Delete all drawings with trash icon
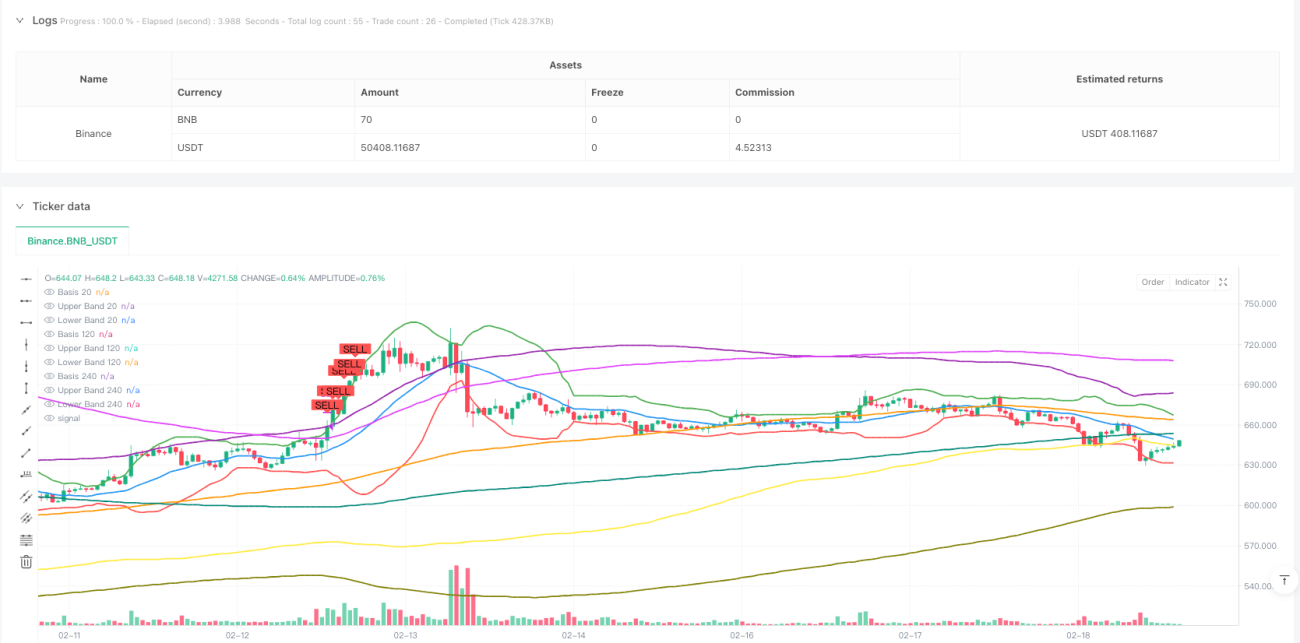 27,562
